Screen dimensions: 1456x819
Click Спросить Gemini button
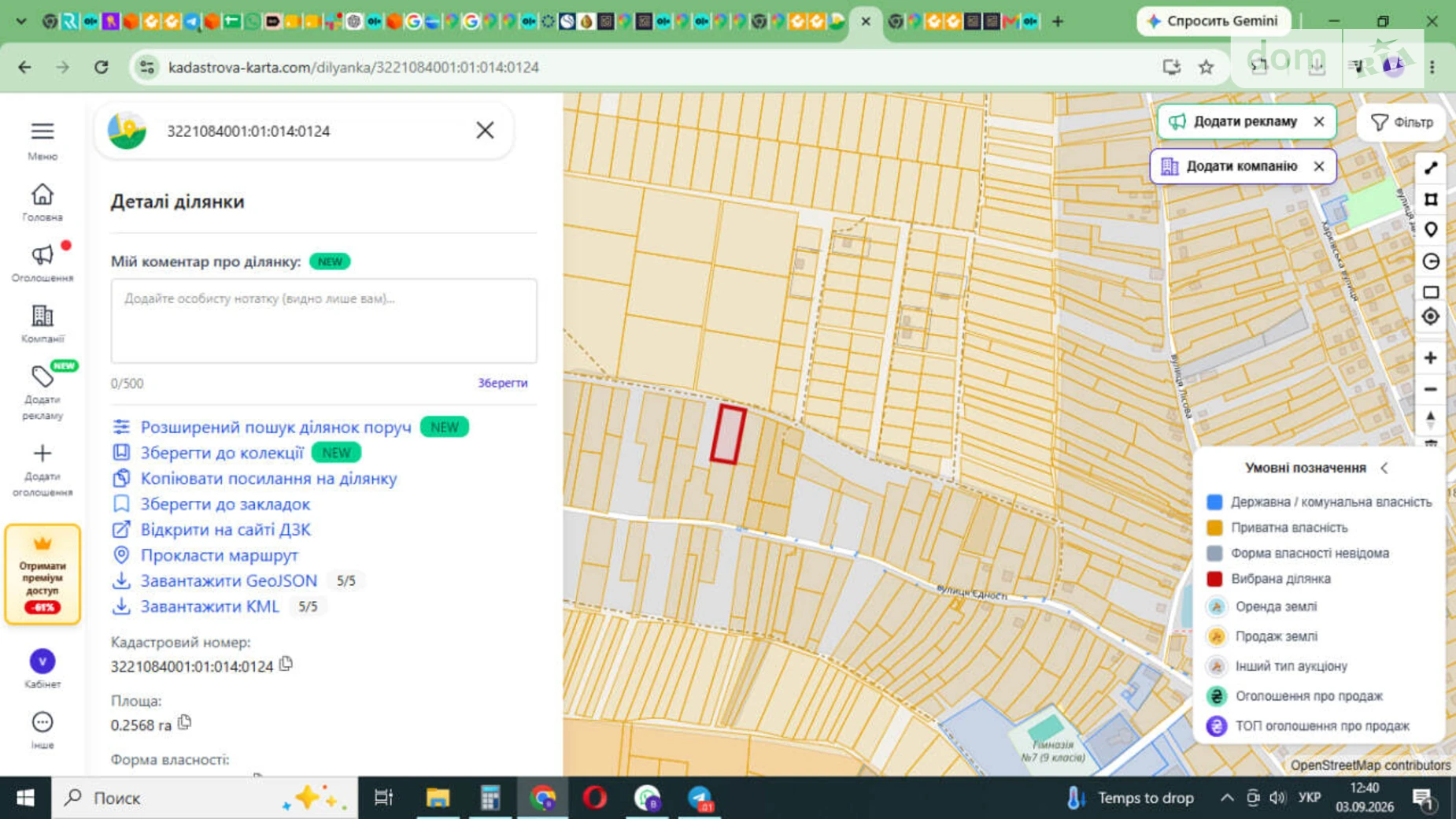pos(1213,21)
